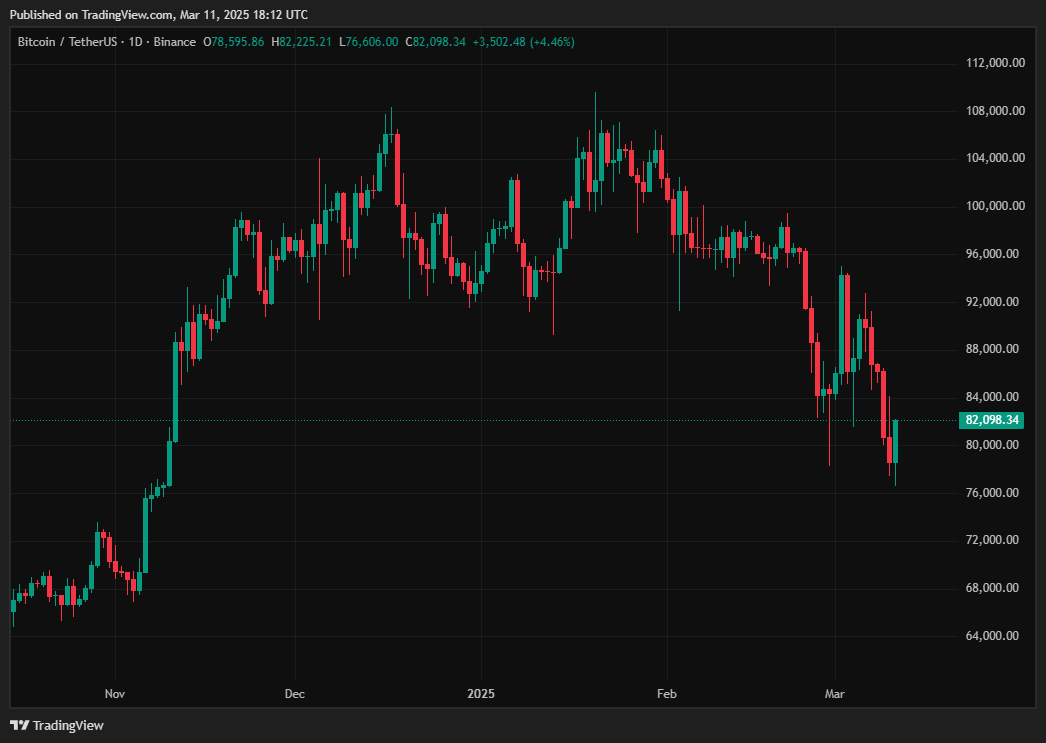Click the current price label 82,098.34

(991, 420)
